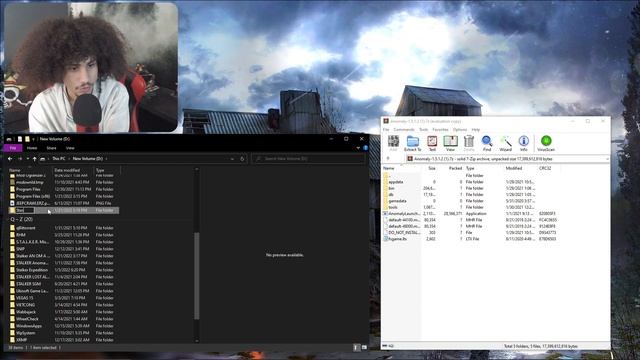Open the View ribbon tab in Explorer

[70, 148]
